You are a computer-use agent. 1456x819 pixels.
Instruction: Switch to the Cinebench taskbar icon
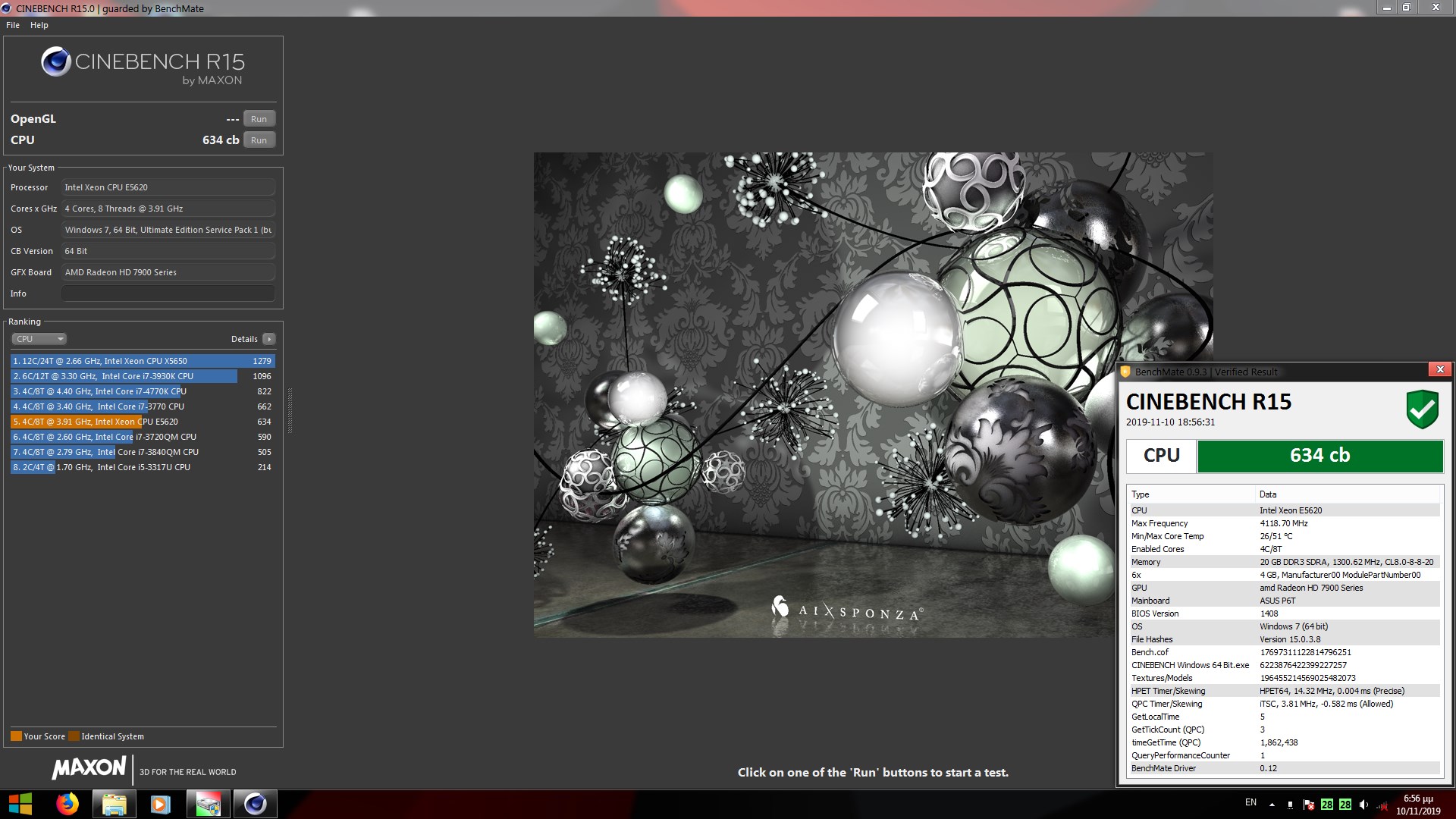click(255, 804)
